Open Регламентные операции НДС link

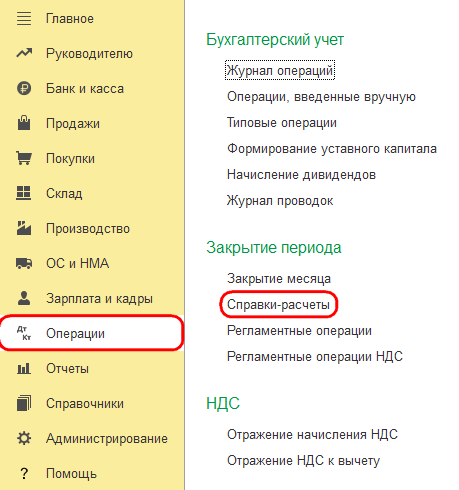[x=315, y=357]
